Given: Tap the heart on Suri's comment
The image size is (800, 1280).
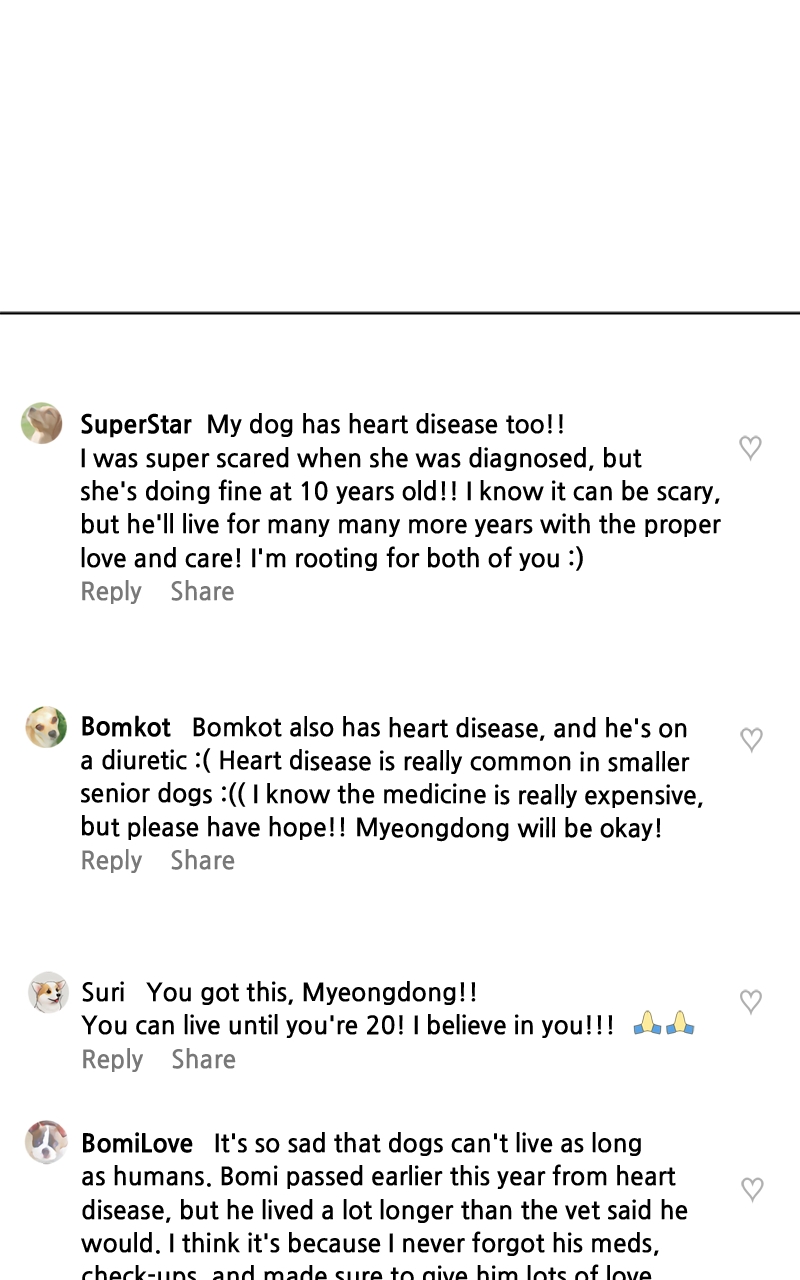Looking at the screenshot, I should point(751,1001).
